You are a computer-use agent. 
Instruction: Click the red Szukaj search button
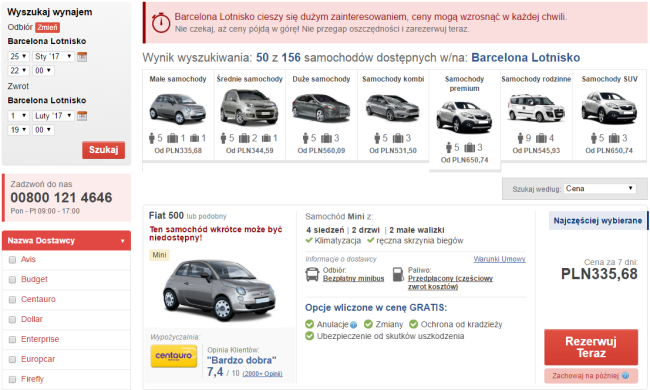pos(103,150)
